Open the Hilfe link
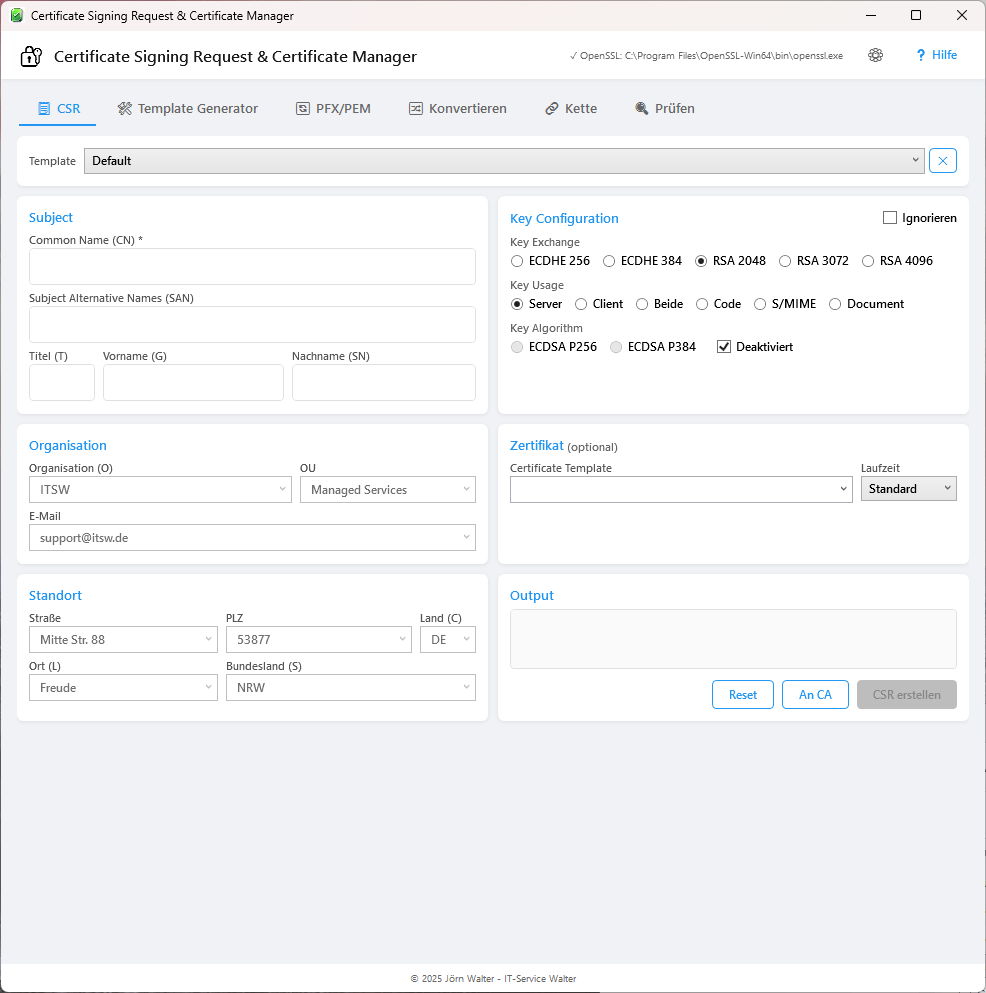 [942, 55]
